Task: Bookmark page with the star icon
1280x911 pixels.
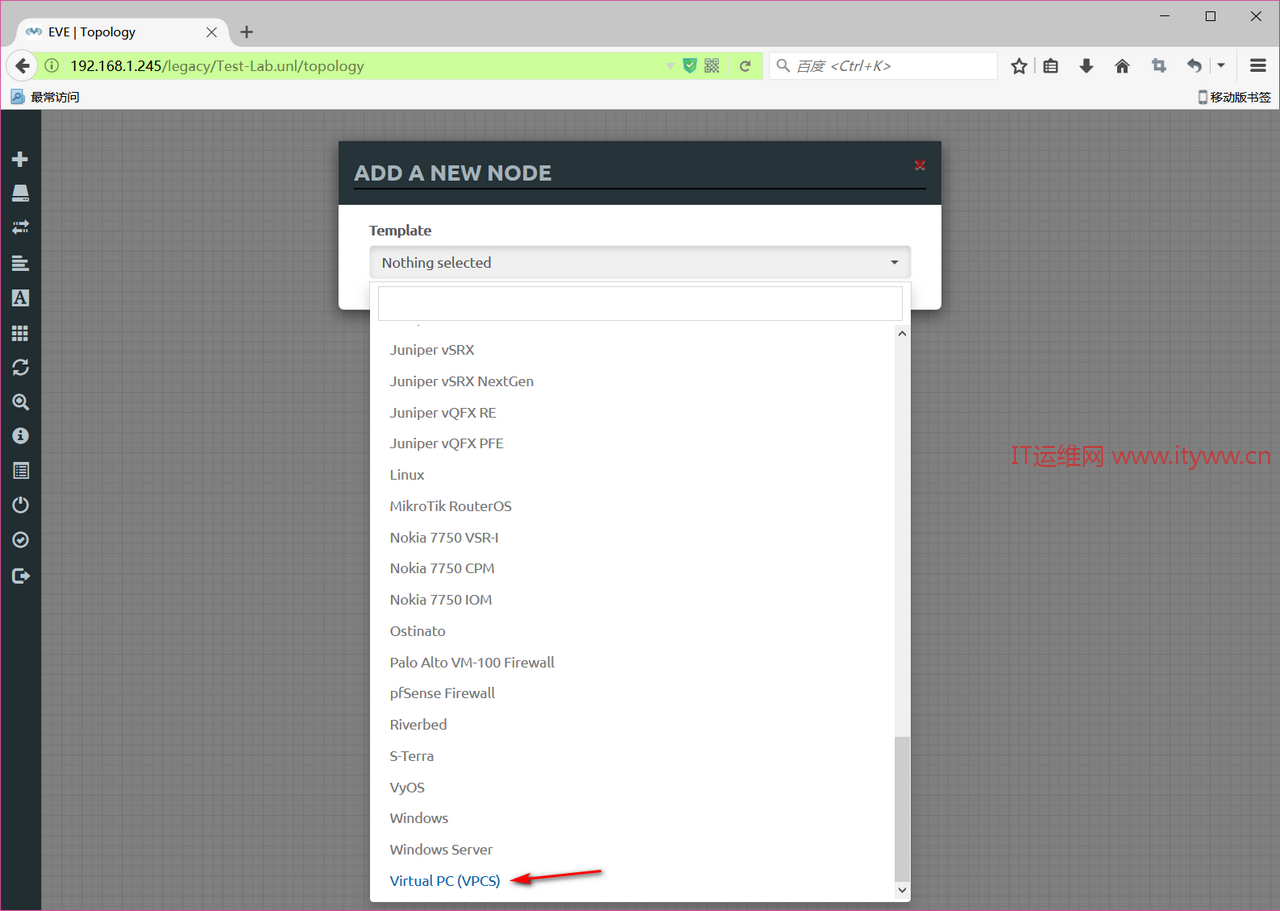Action: tap(1019, 66)
